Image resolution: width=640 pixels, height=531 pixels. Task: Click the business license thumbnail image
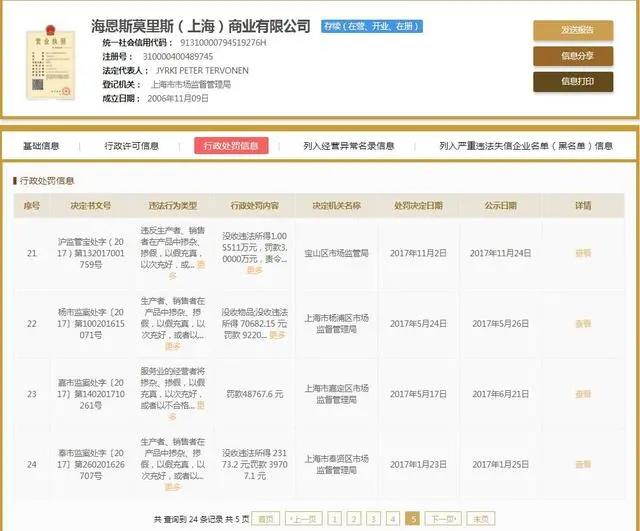tap(51, 62)
